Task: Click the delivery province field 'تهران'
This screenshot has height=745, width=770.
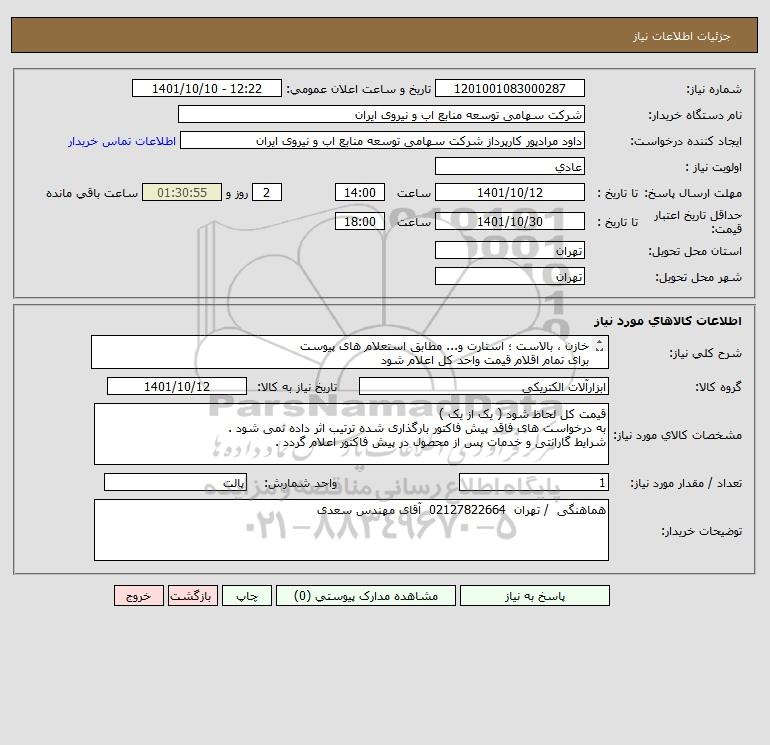Action: click(510, 250)
